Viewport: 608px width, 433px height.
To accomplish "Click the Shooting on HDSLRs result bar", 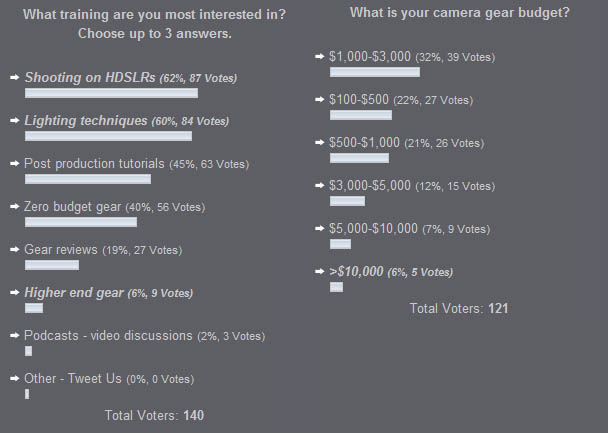I will coord(112,93).
